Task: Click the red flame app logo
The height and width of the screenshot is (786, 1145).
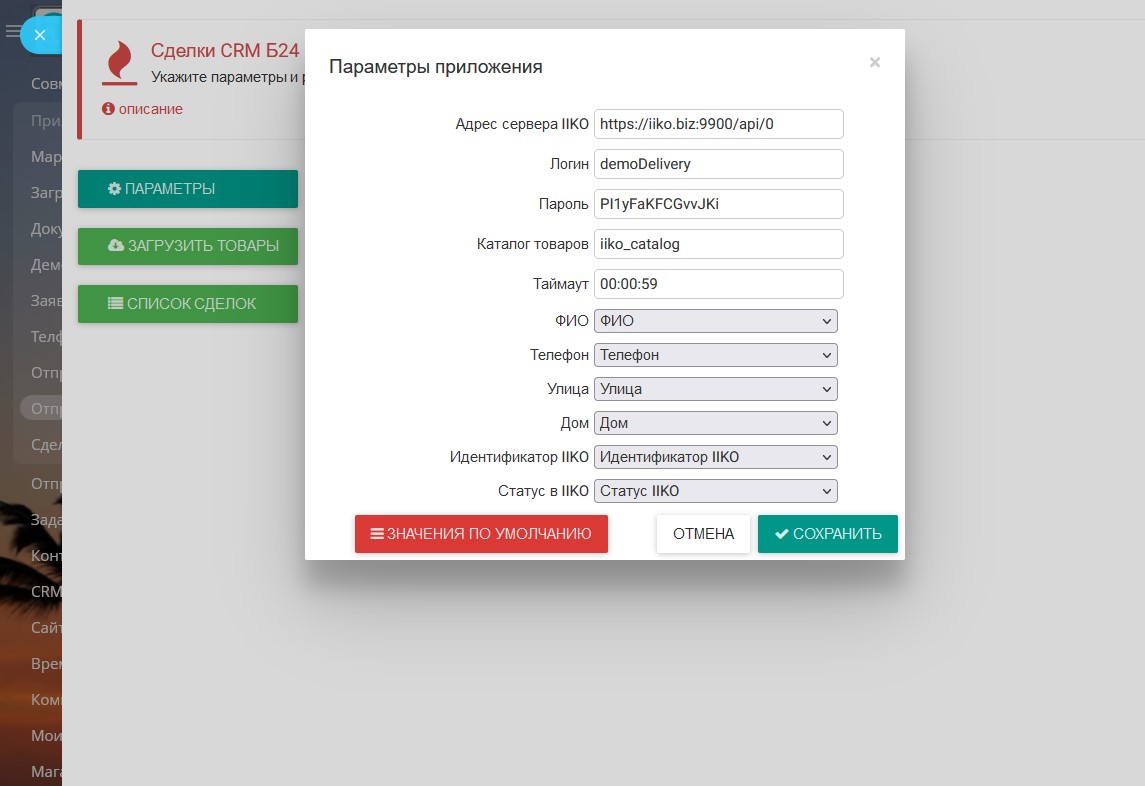Action: pyautogui.click(x=120, y=62)
